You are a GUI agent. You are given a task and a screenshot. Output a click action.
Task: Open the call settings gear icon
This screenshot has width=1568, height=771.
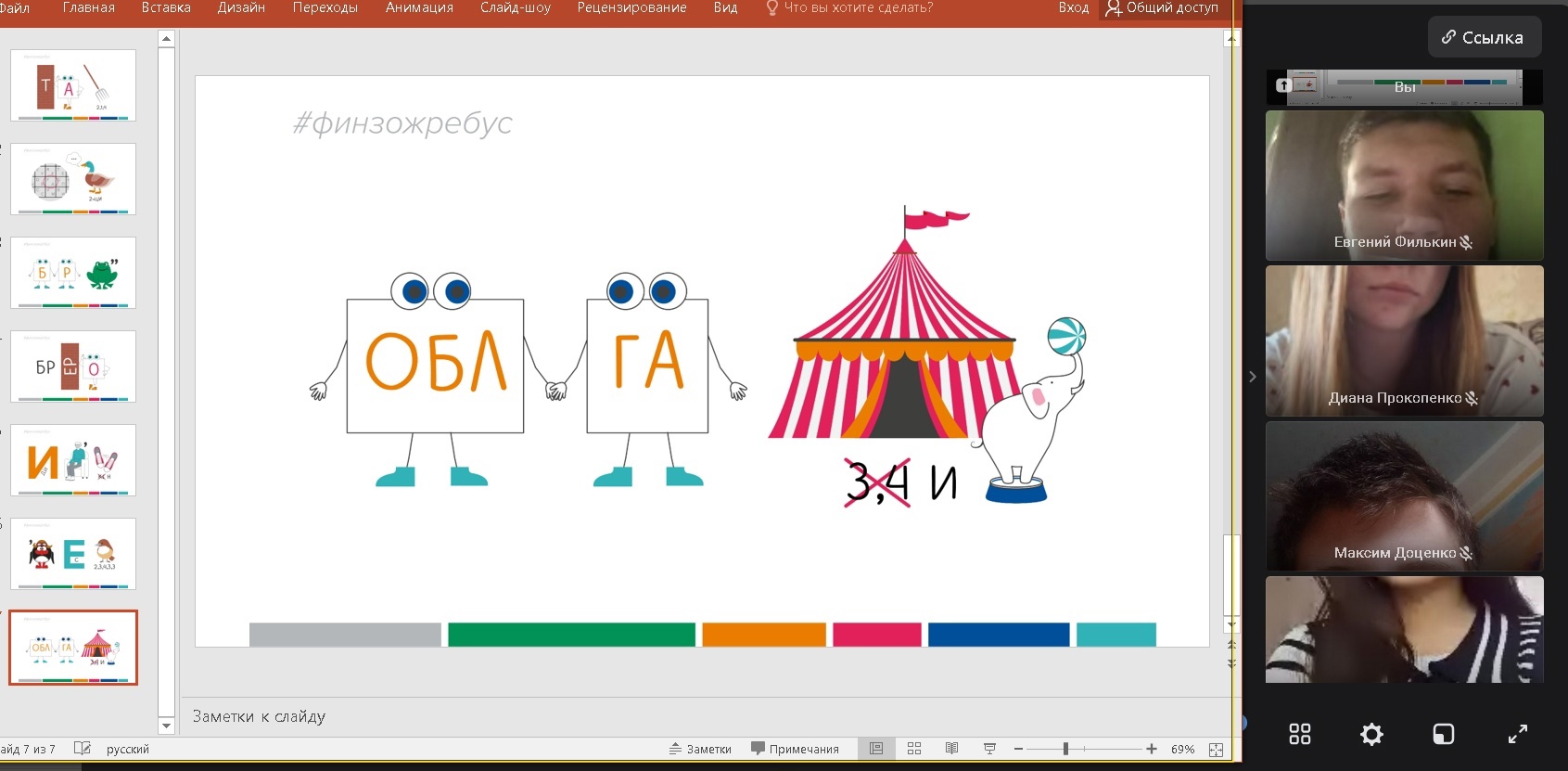[x=1371, y=734]
